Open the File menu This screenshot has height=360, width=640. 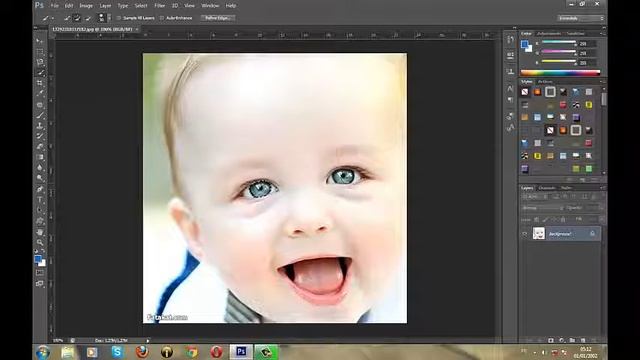coord(55,6)
